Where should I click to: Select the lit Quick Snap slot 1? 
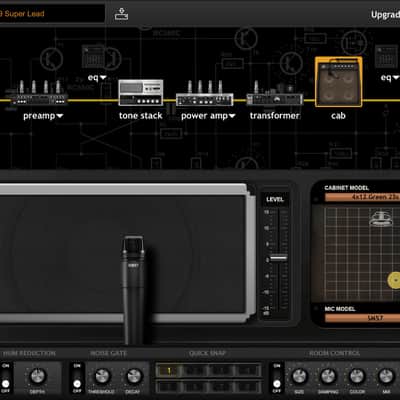point(169,370)
